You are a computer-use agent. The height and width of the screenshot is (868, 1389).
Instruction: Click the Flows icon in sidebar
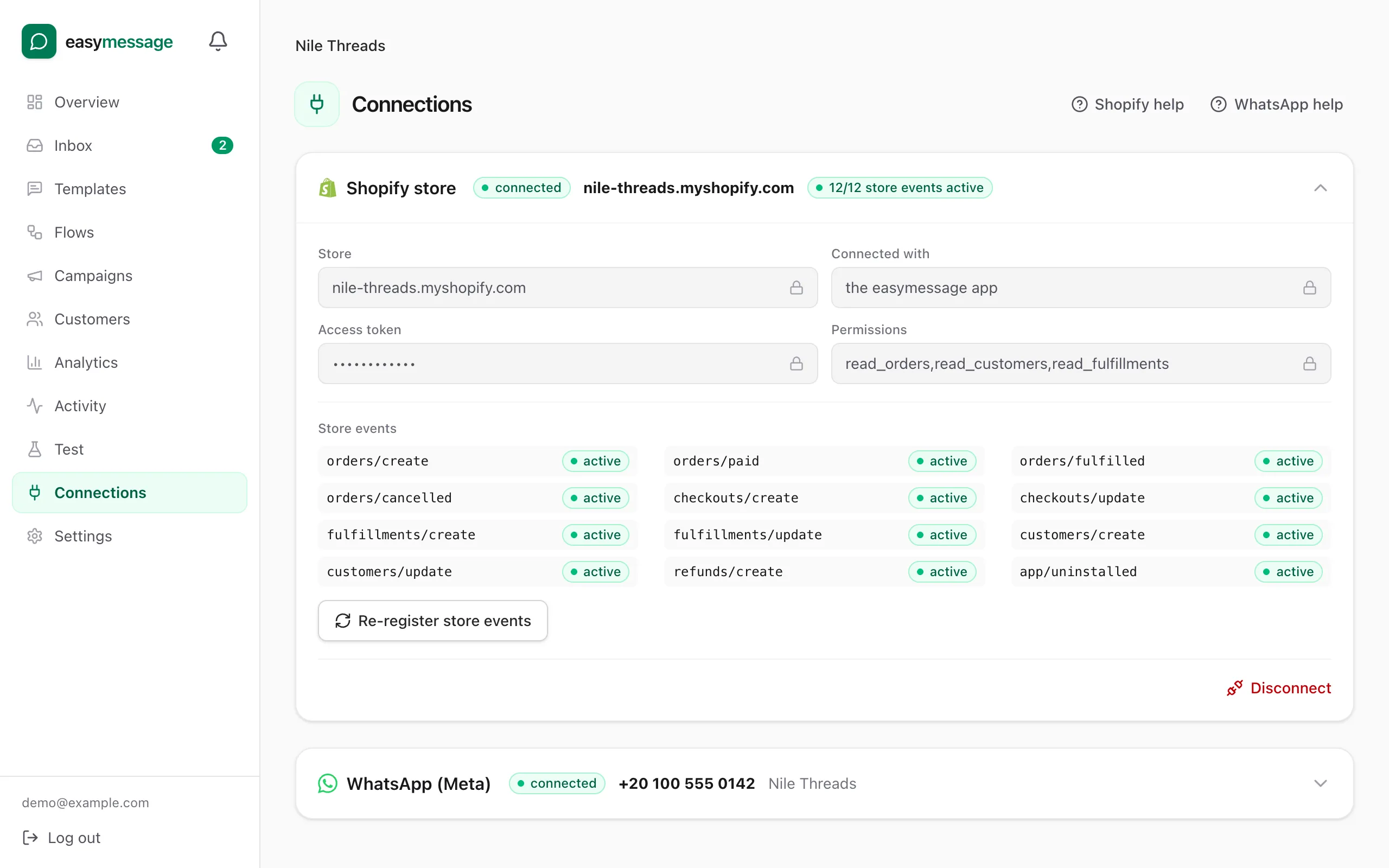pyautogui.click(x=35, y=232)
